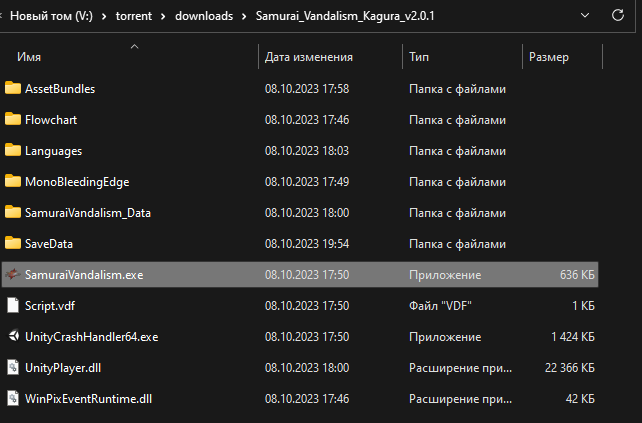This screenshot has width=642, height=423.
Task: Go to torrent folder in breadcrumb
Action: (133, 16)
